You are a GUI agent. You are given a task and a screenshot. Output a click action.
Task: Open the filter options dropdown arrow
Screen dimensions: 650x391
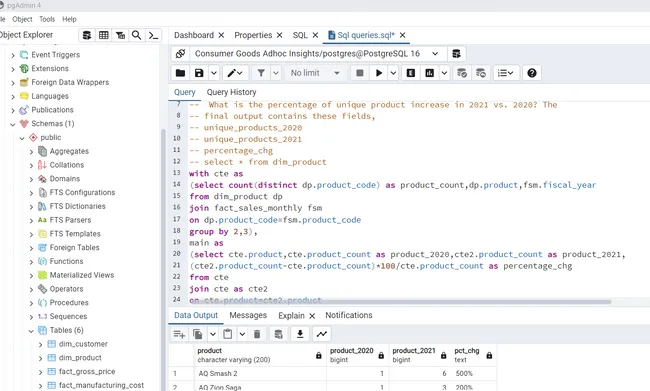[276, 73]
